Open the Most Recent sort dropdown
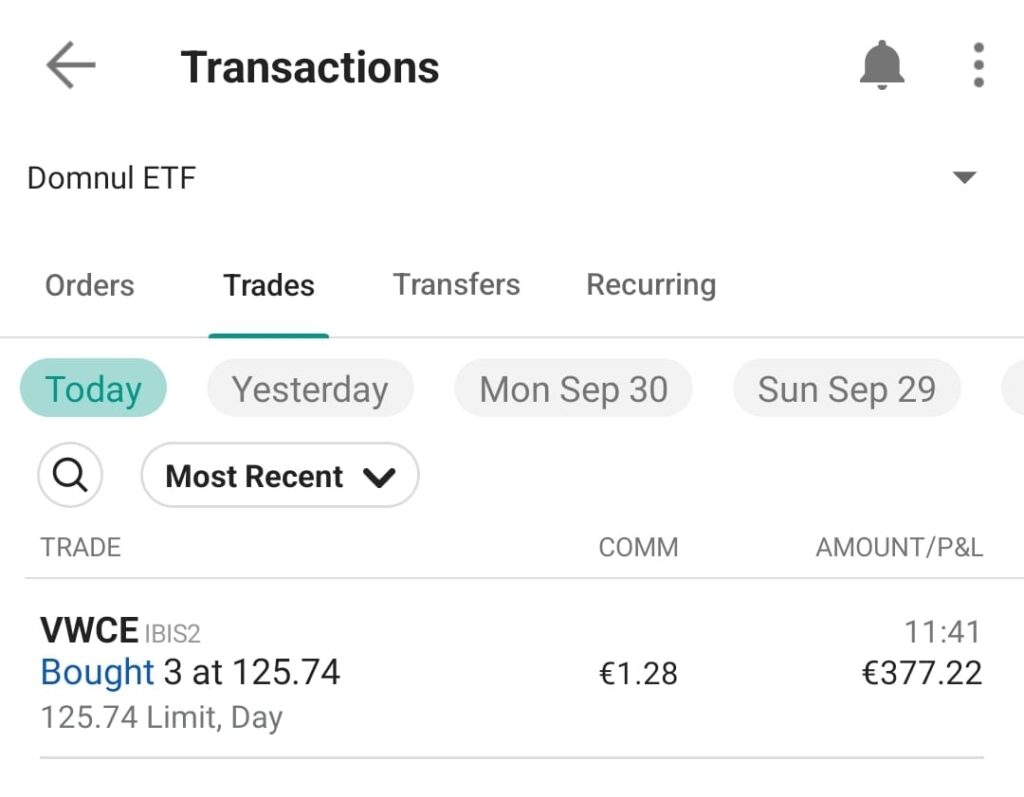 280,476
